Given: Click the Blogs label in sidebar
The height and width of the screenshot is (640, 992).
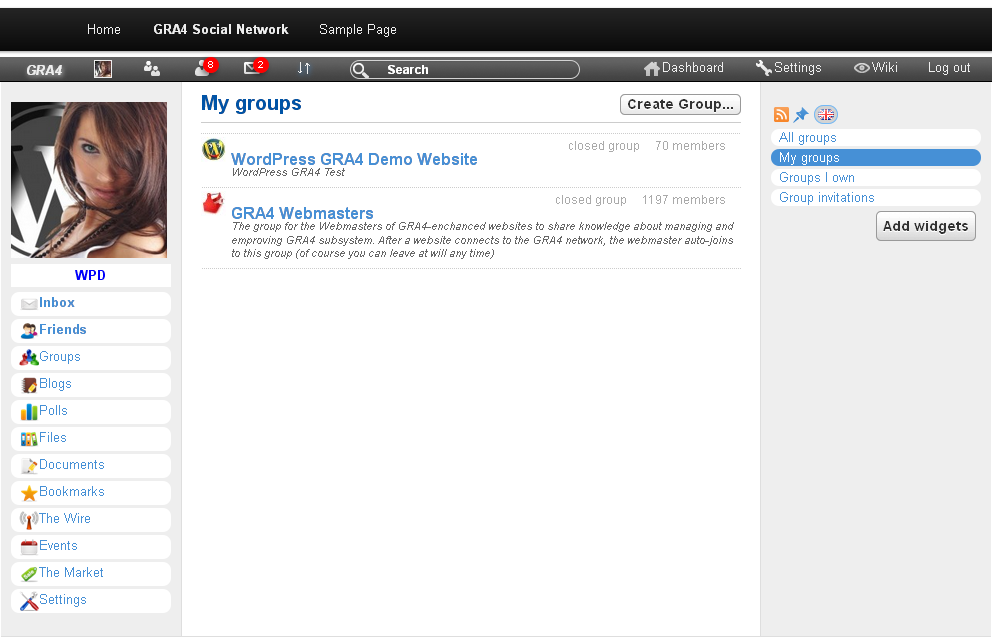Looking at the screenshot, I should (x=56, y=384).
